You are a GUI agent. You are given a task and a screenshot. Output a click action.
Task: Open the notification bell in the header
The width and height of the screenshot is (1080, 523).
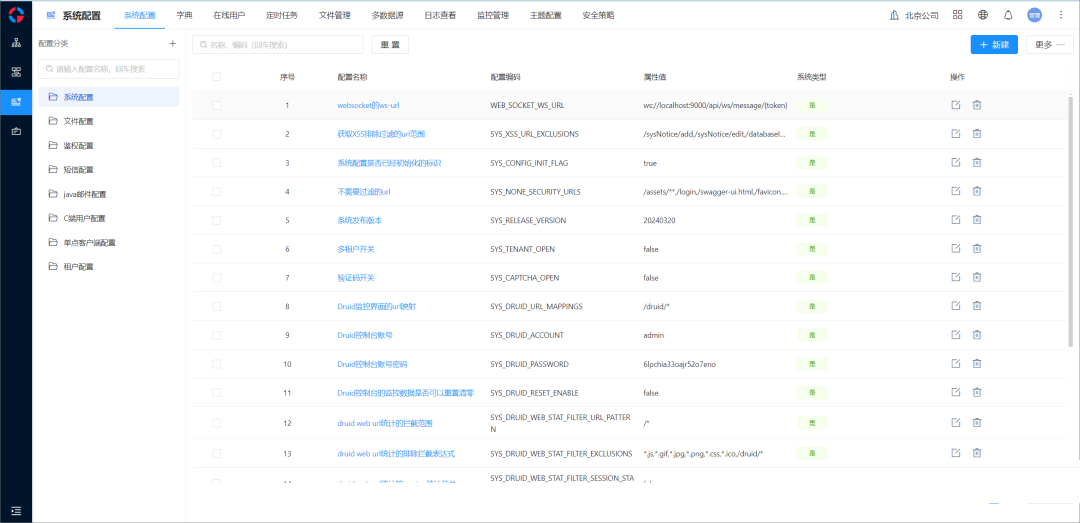pyautogui.click(x=1008, y=15)
